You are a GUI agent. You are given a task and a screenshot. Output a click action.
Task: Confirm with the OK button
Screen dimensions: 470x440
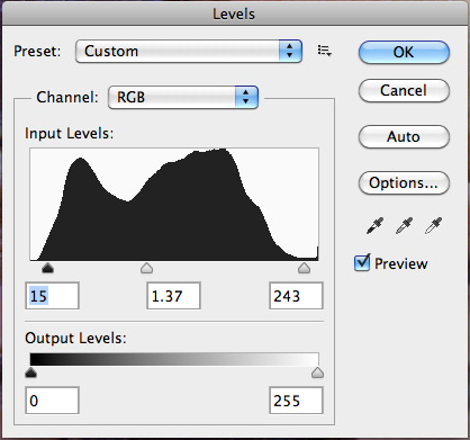click(404, 52)
